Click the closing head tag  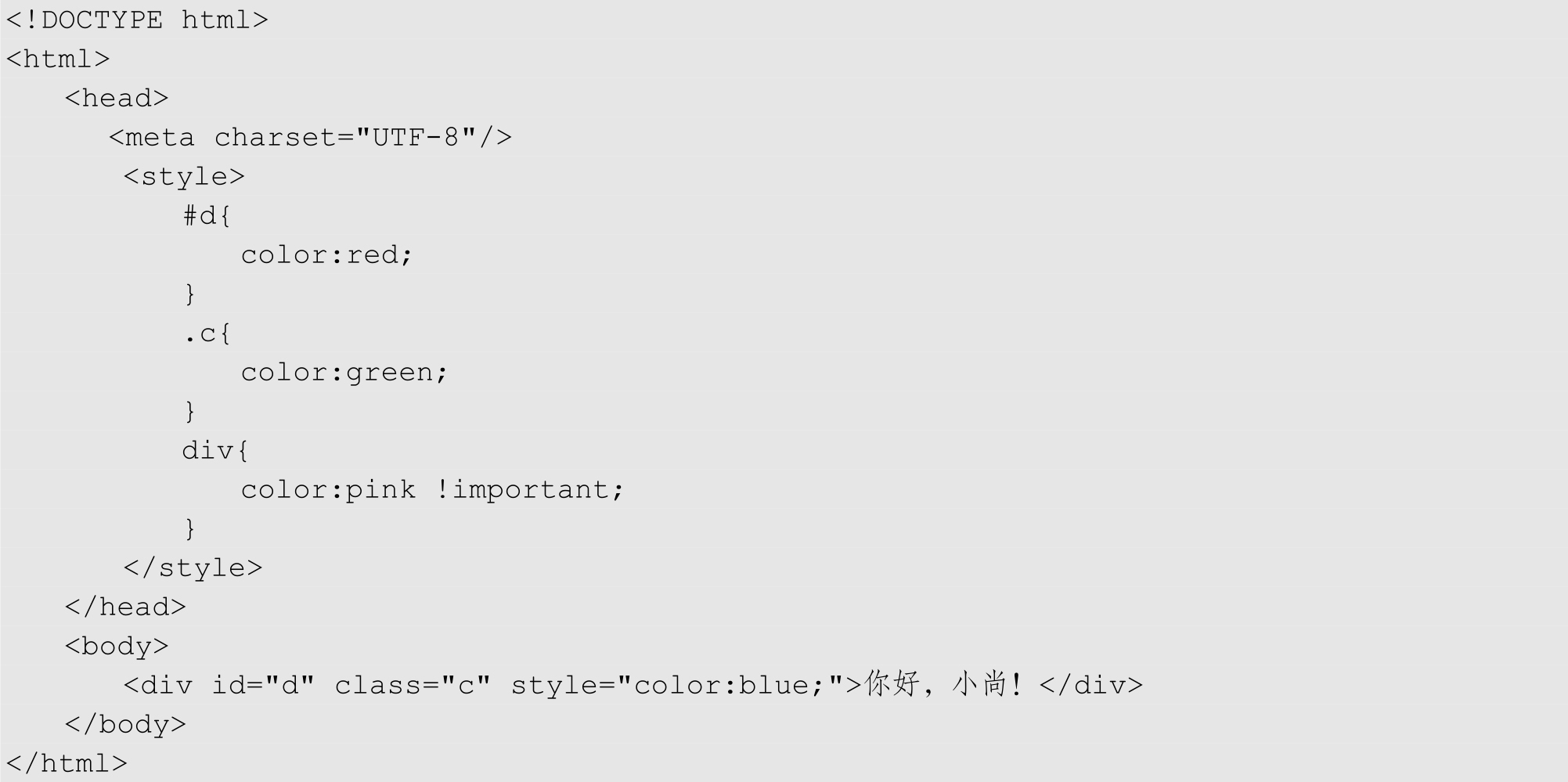pyautogui.click(x=125, y=607)
